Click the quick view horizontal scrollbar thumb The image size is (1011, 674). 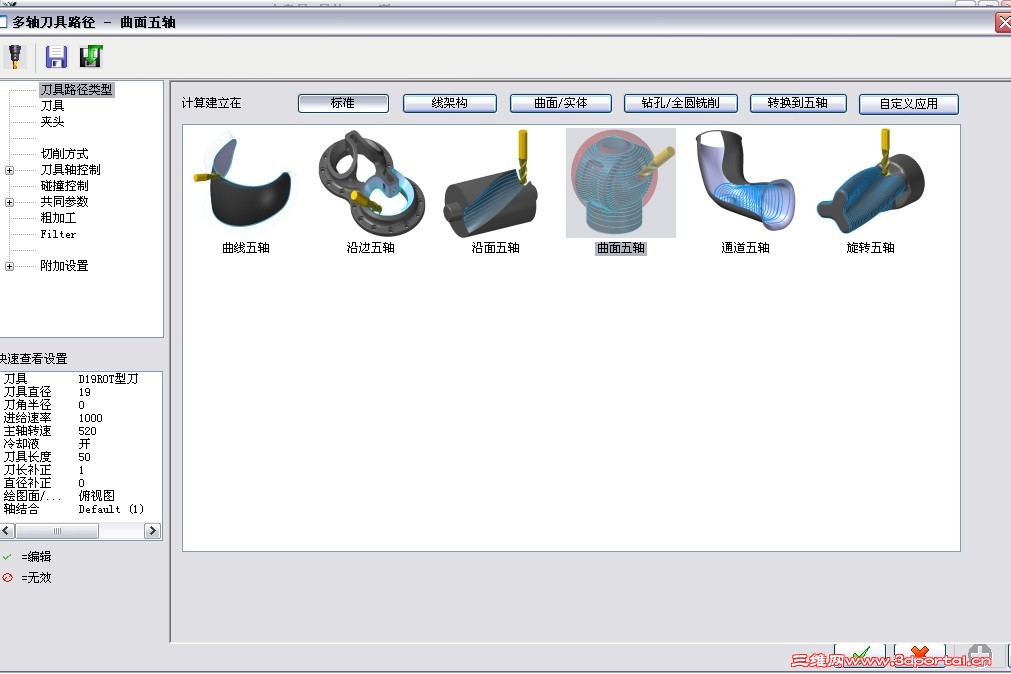[x=57, y=531]
